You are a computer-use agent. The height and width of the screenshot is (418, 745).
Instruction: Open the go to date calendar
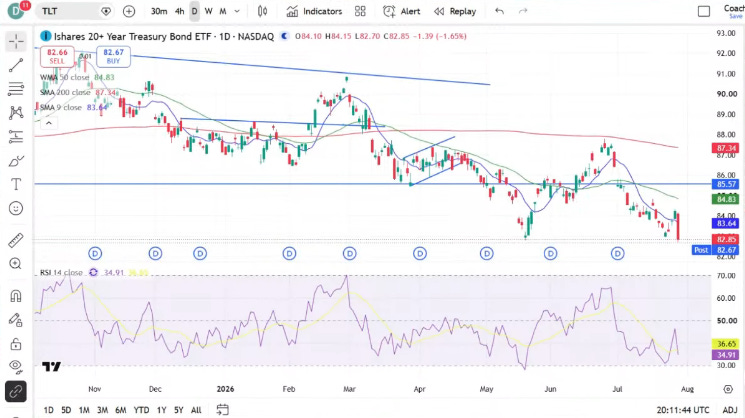click(x=222, y=409)
